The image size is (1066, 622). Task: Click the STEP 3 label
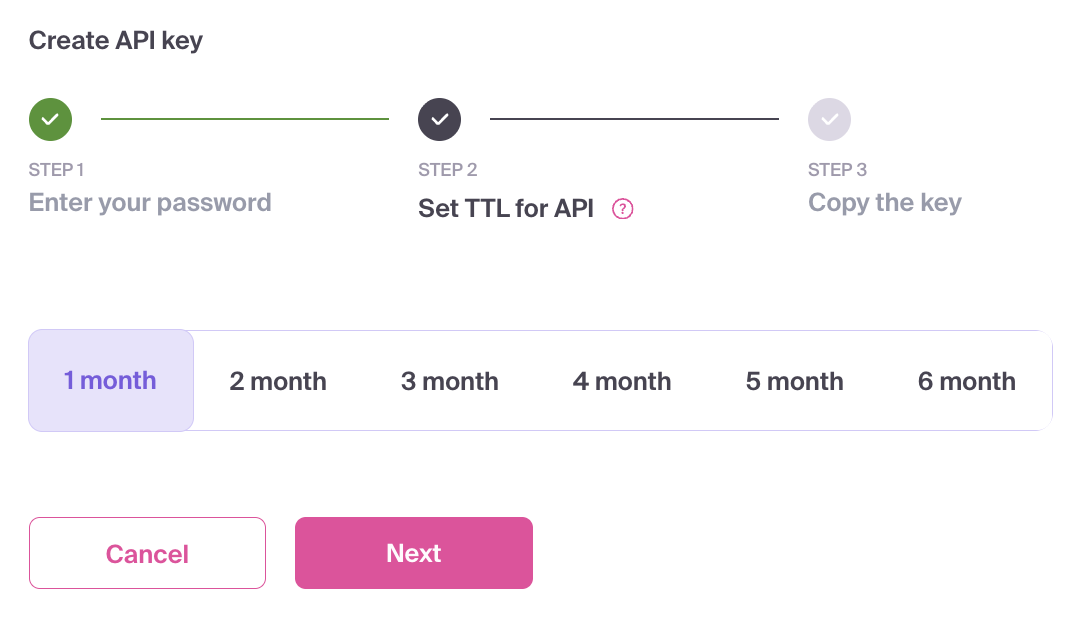pos(837,170)
